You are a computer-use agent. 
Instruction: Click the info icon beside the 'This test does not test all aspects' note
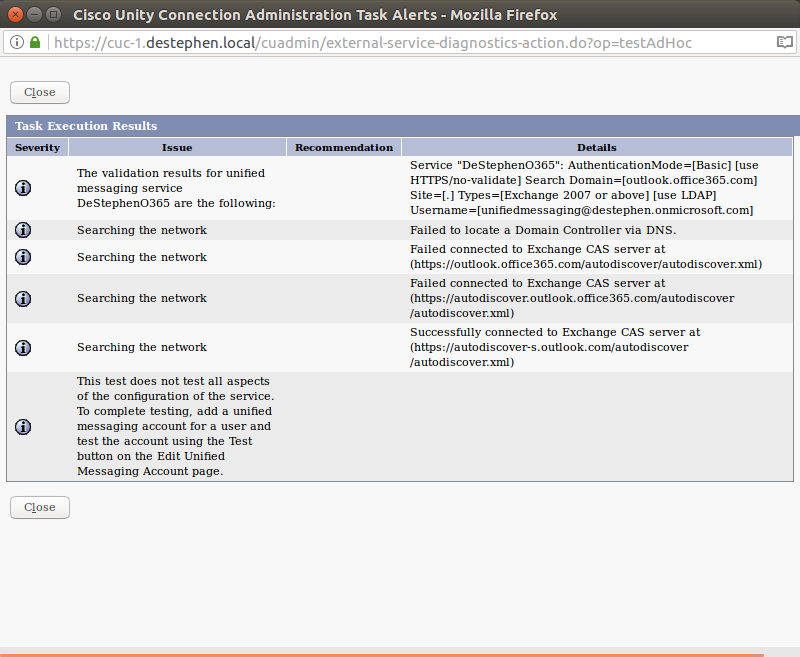23,426
